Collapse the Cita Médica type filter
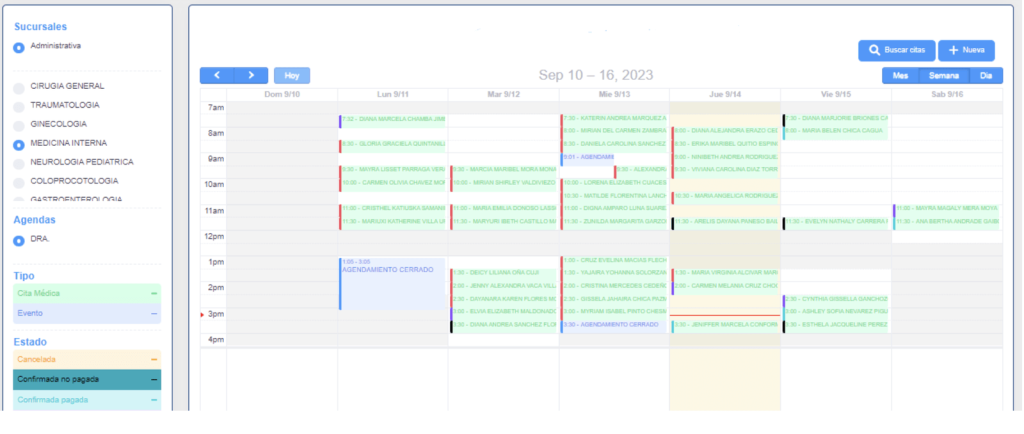This screenshot has width=1024, height=434. 154,293
